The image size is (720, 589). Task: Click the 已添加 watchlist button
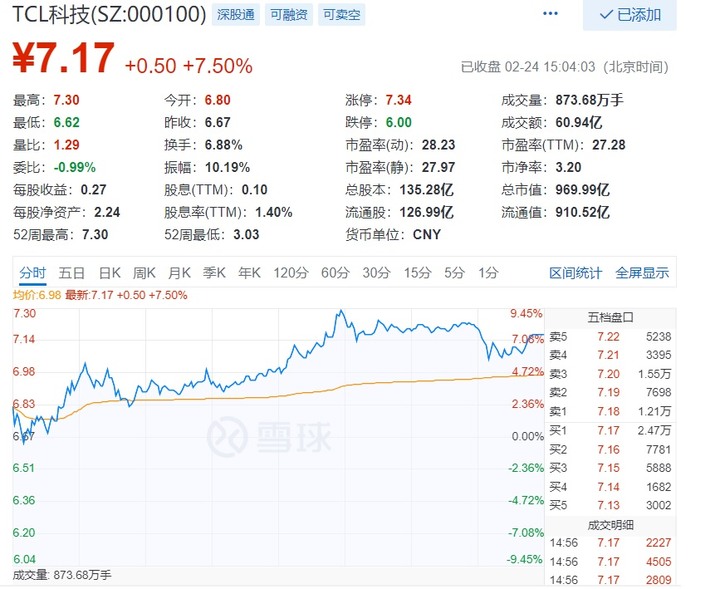point(630,15)
